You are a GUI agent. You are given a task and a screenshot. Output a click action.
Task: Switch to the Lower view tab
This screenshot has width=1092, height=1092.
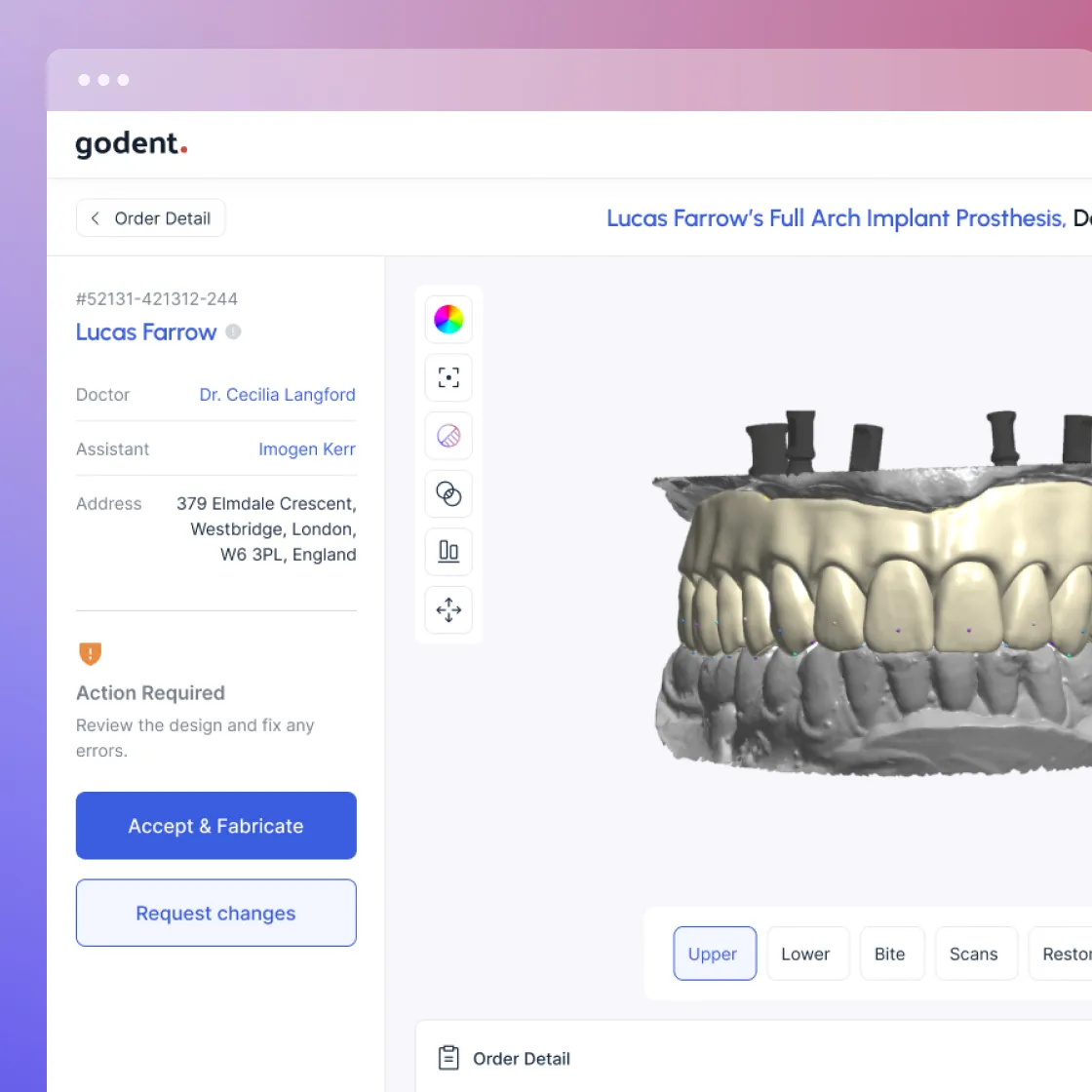[x=806, y=954]
